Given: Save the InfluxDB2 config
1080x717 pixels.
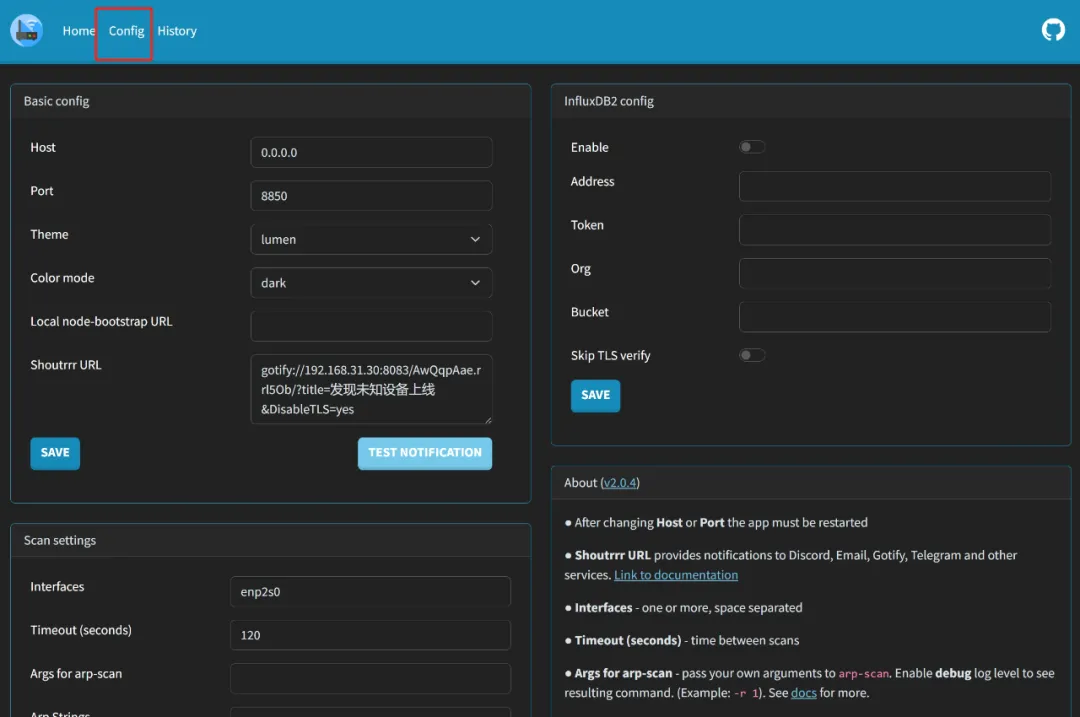Looking at the screenshot, I should tap(595, 395).
